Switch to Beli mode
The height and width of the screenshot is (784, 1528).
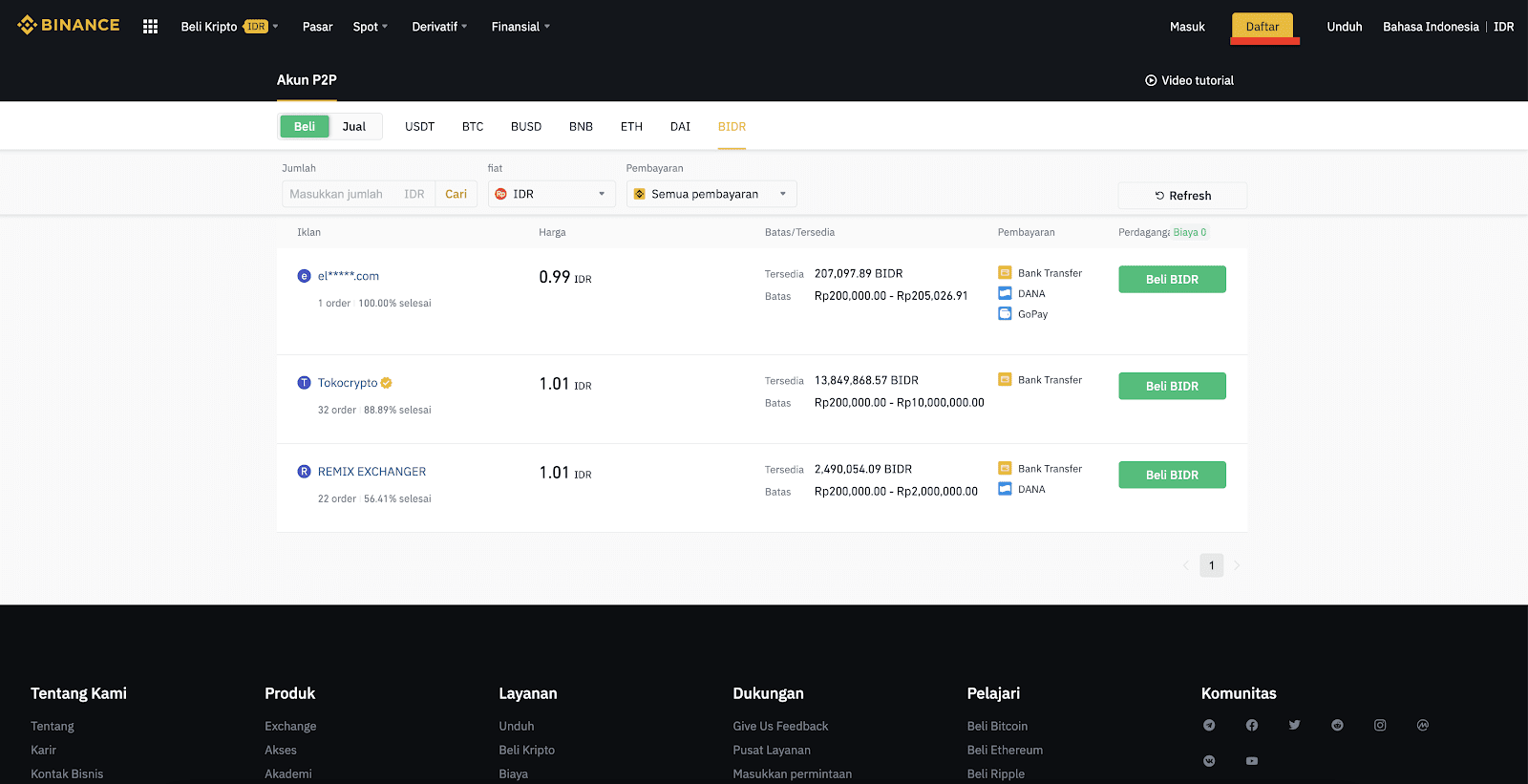tap(305, 126)
